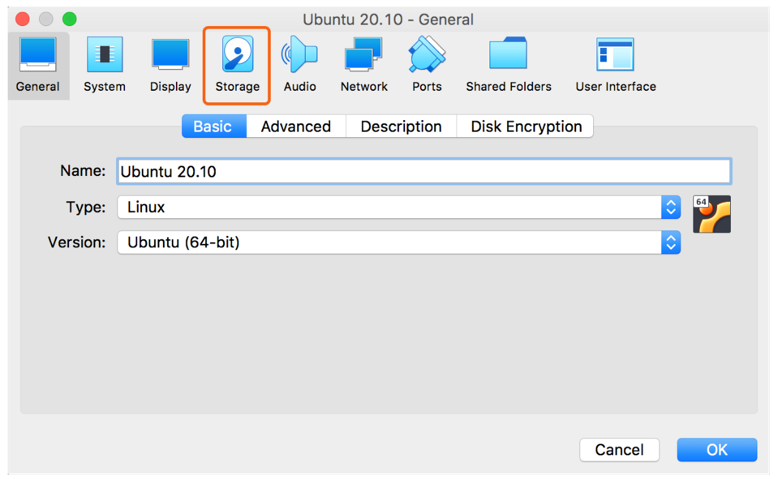Open the General settings section
Image resolution: width=777 pixels, height=479 pixels.
point(38,65)
